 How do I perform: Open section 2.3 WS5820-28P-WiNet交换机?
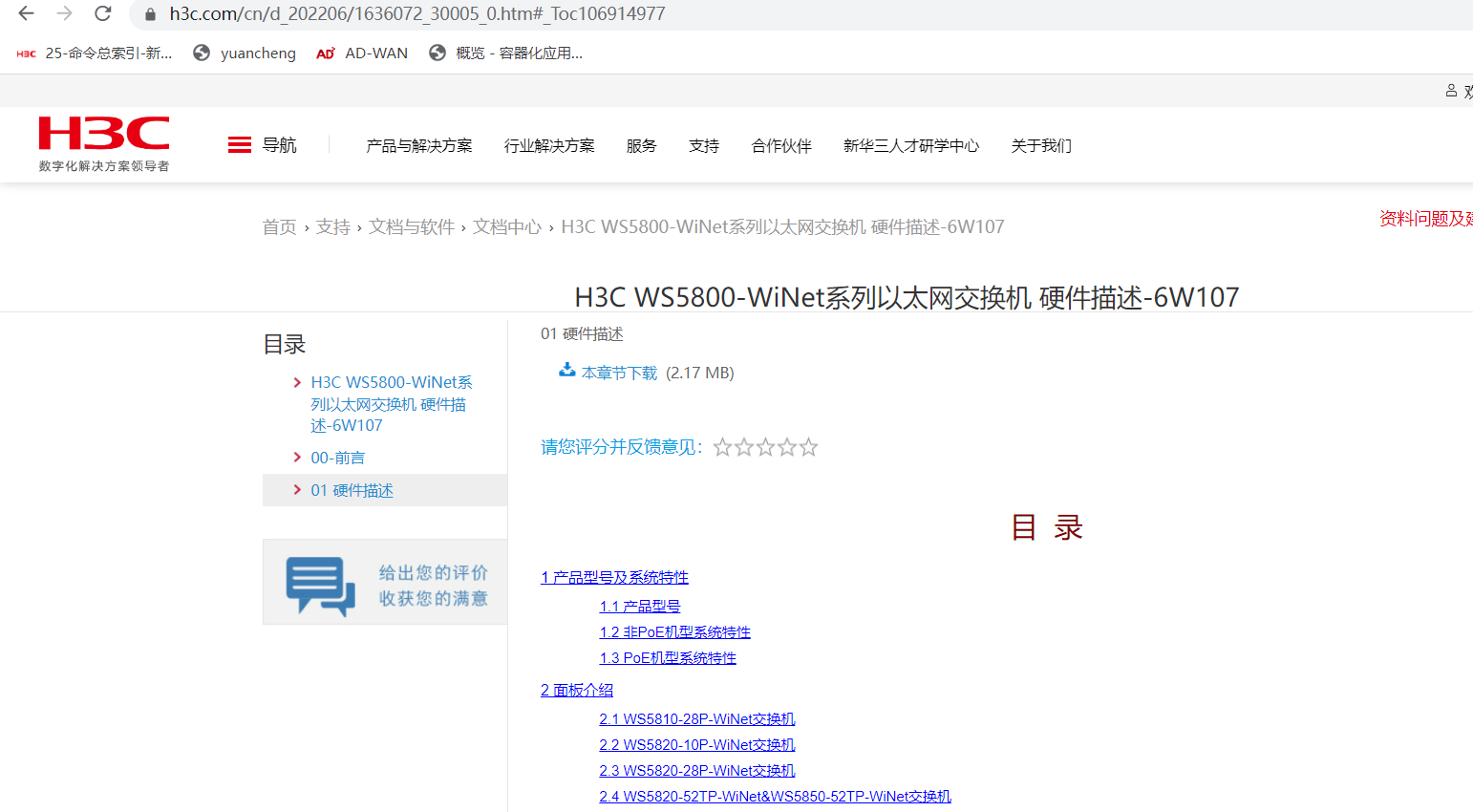(697, 771)
